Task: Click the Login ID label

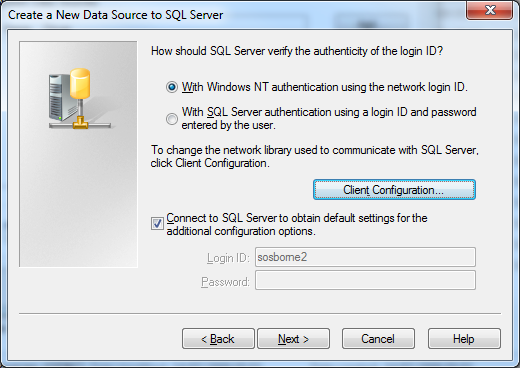Action: point(228,258)
